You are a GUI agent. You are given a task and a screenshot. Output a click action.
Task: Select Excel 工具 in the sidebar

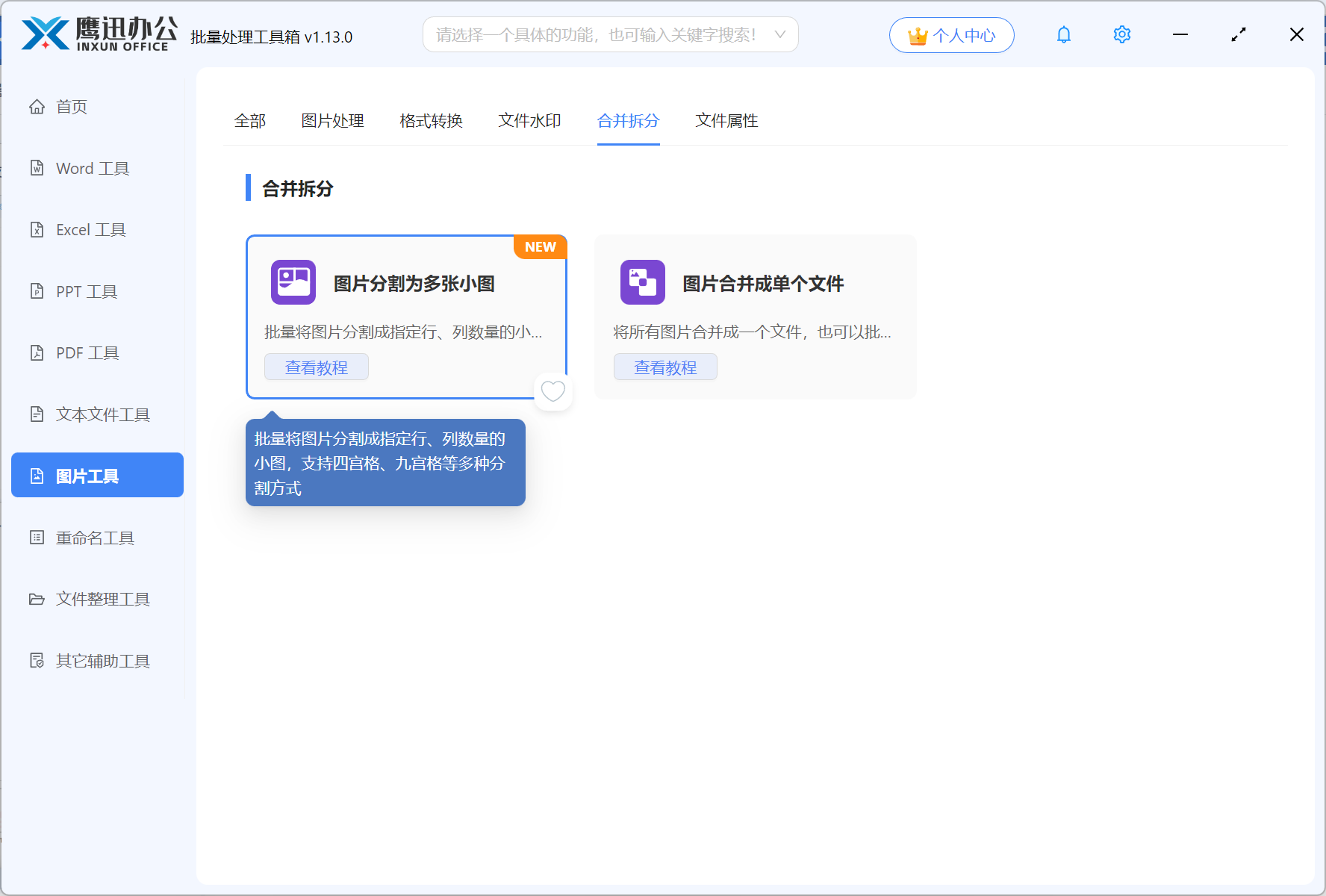(90, 229)
